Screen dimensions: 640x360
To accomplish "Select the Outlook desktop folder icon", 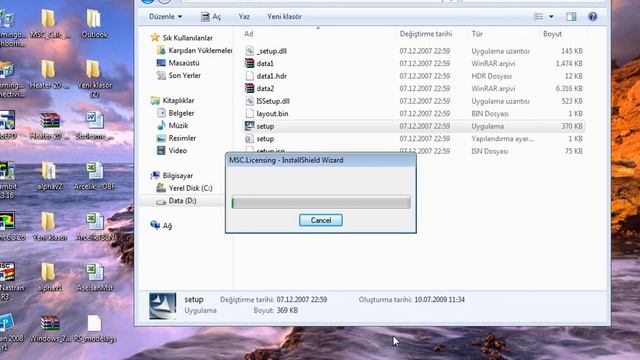I will 94,18.
